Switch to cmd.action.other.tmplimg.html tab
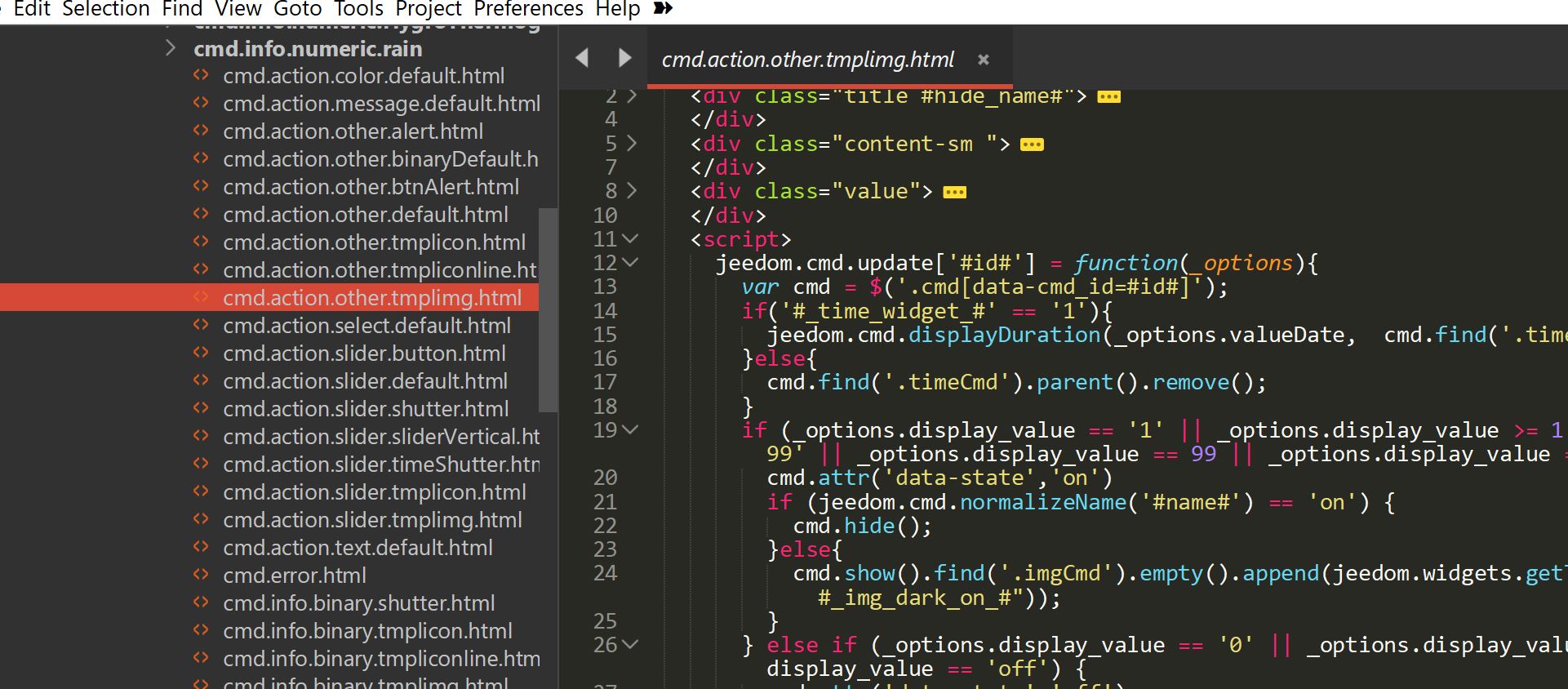This screenshot has width=1568, height=689. pos(807,60)
